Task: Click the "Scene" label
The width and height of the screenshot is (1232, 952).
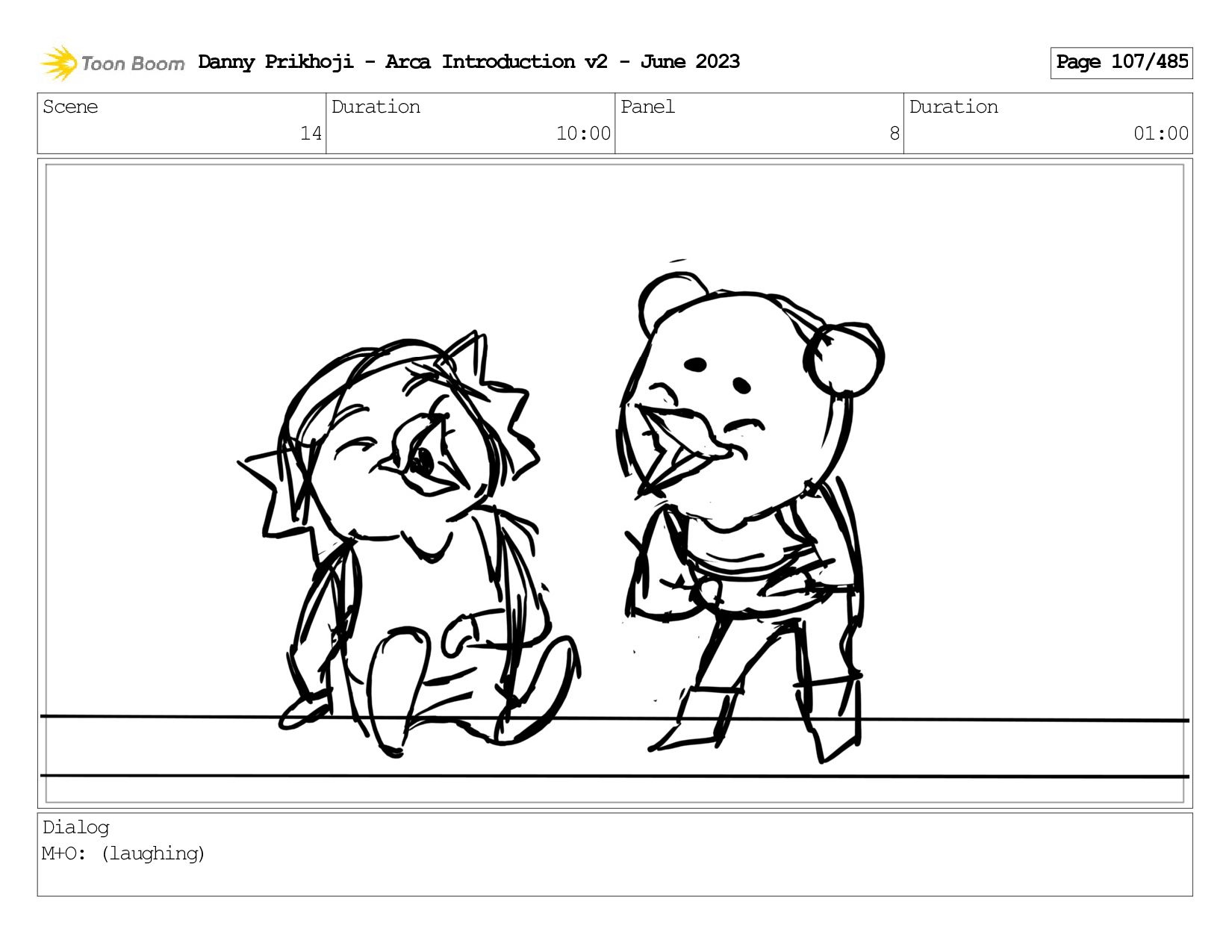Action: pyautogui.click(x=70, y=107)
